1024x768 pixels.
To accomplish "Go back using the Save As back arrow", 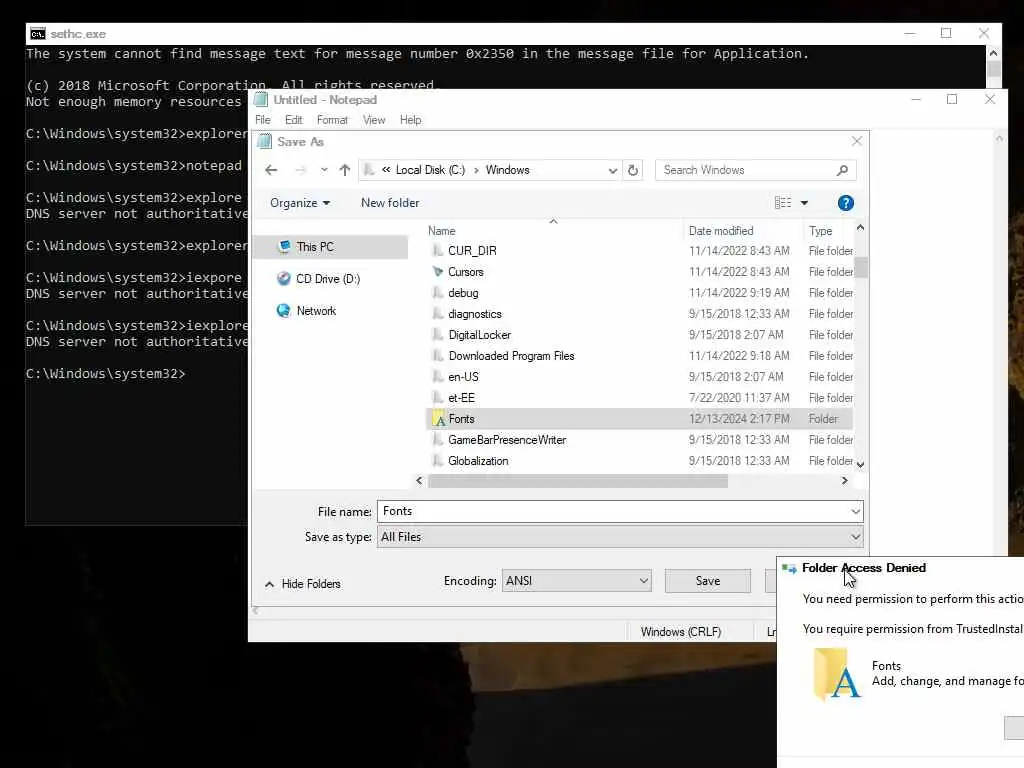I will 271,170.
